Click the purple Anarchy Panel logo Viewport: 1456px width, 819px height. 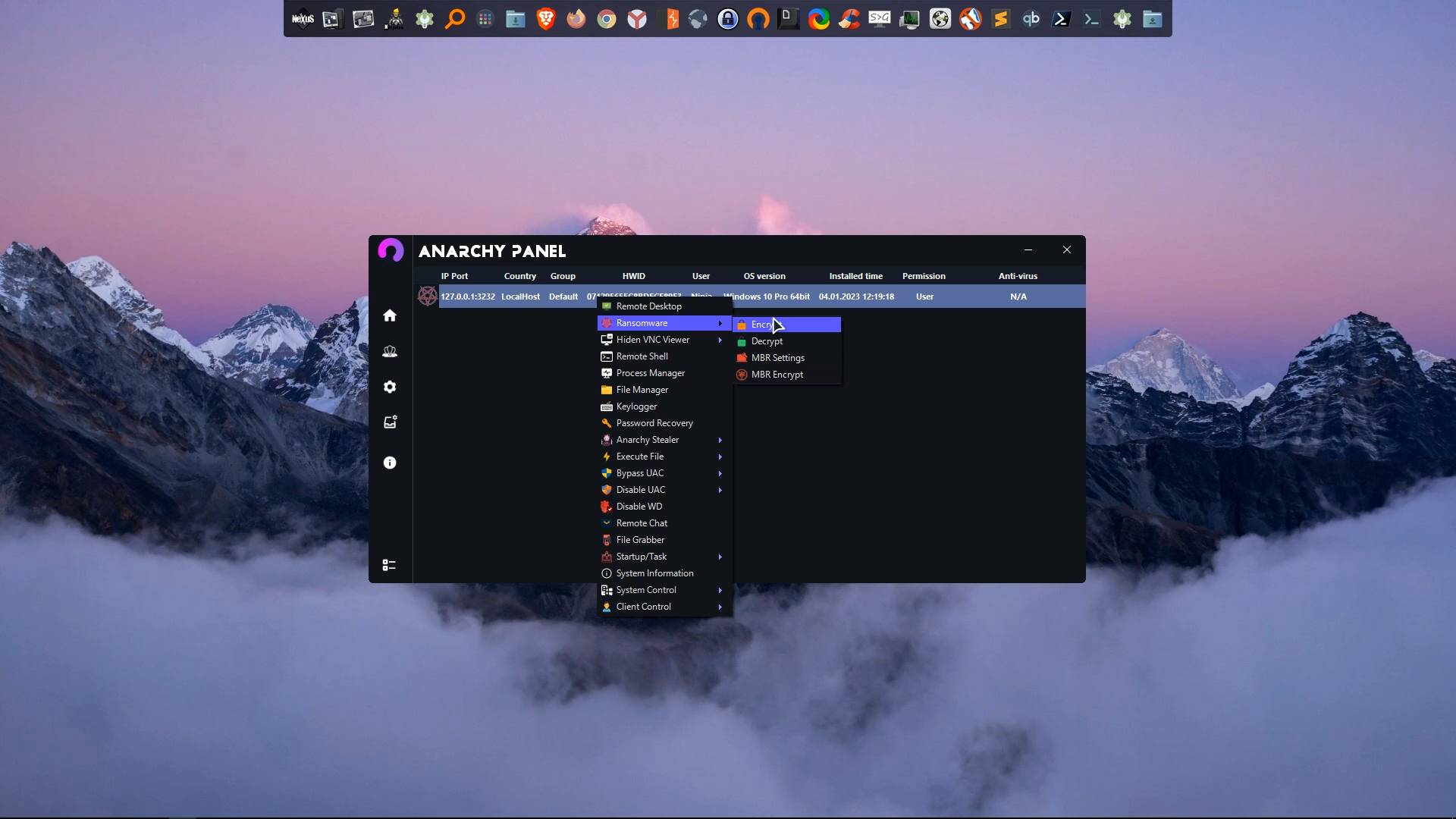click(391, 250)
